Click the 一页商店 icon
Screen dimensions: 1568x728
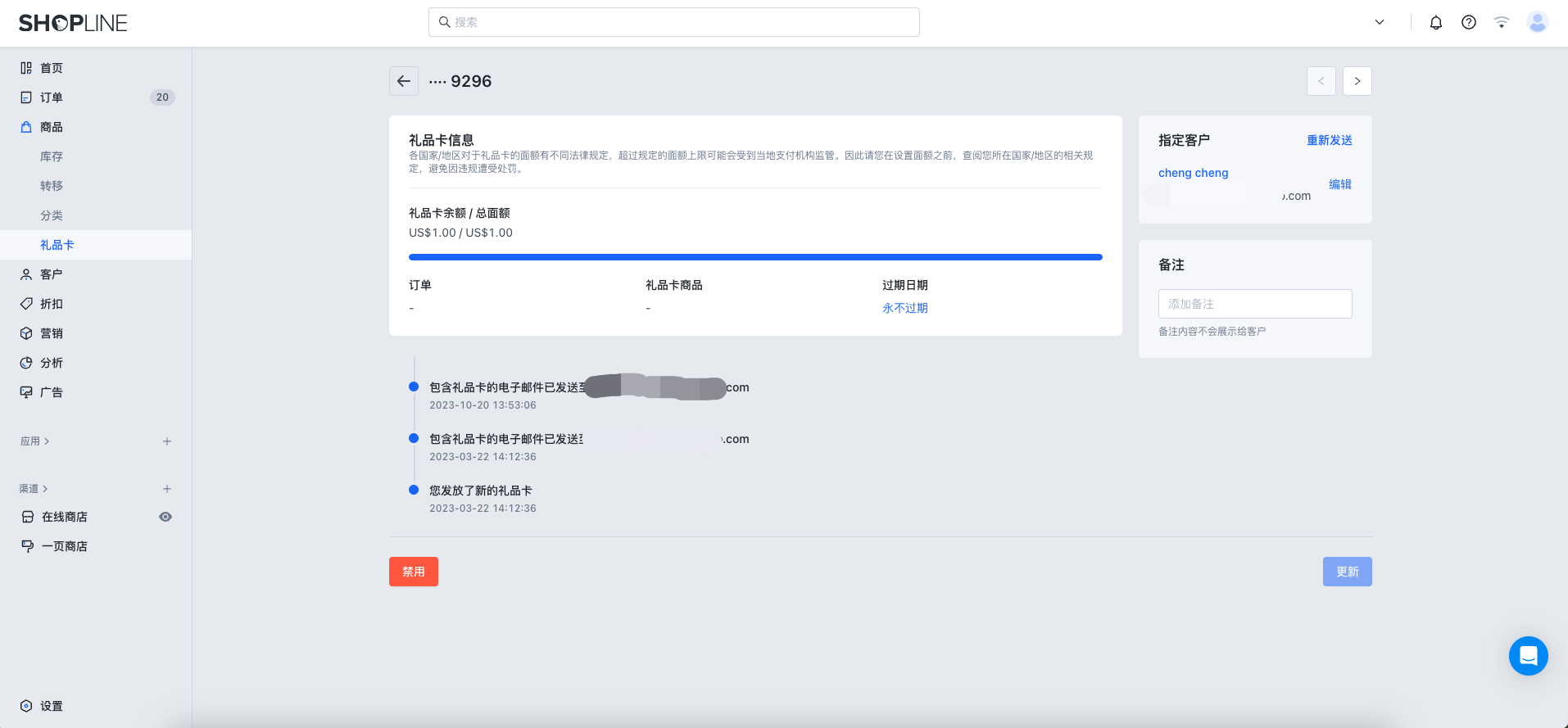click(28, 546)
